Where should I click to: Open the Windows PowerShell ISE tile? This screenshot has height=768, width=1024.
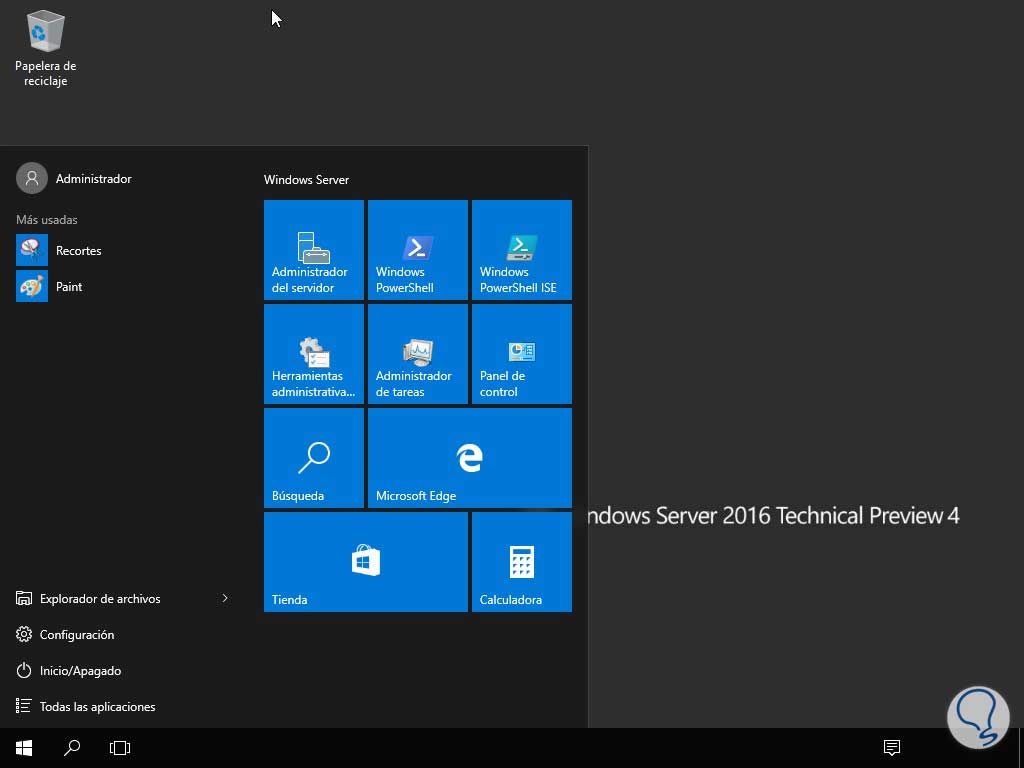tap(521, 250)
